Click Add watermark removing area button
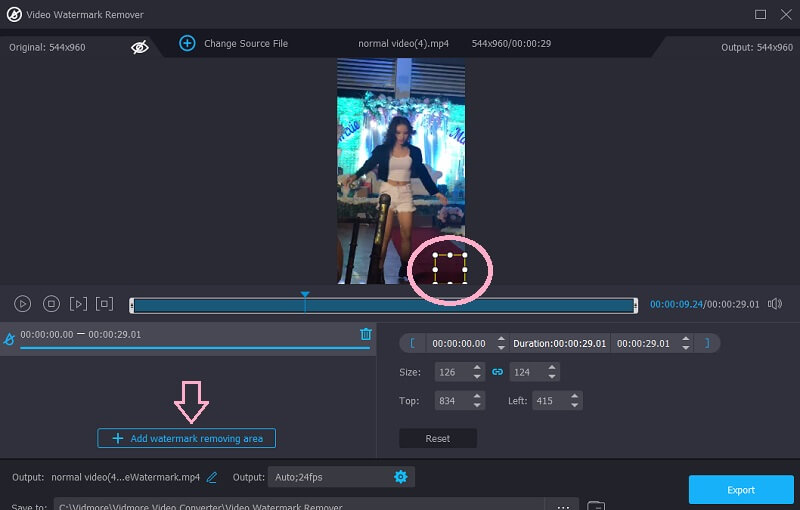The width and height of the screenshot is (800, 510). [x=186, y=438]
